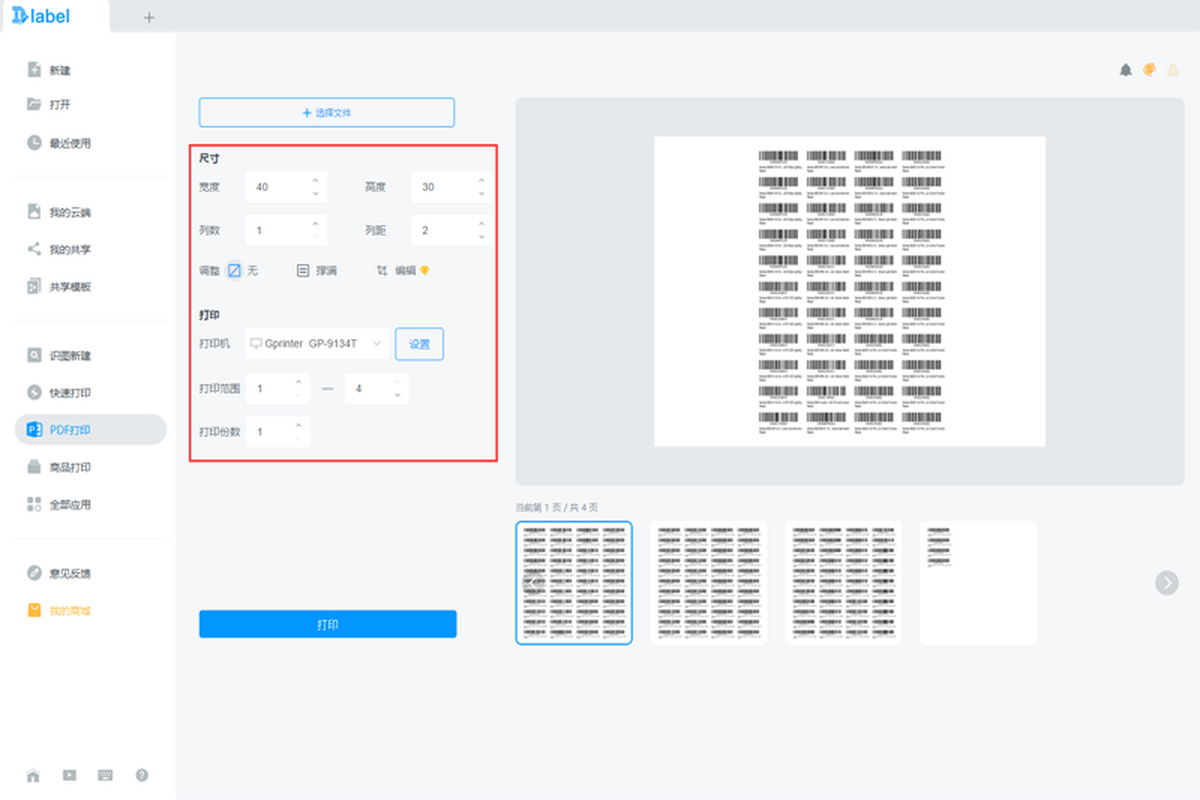This screenshot has height=800, width=1200.
Task: Click the keyboard shortcuts icon
Action: point(105,775)
